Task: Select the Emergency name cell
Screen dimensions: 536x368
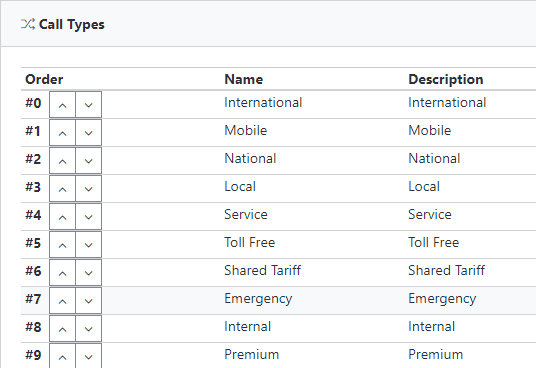Action: pyautogui.click(x=258, y=299)
